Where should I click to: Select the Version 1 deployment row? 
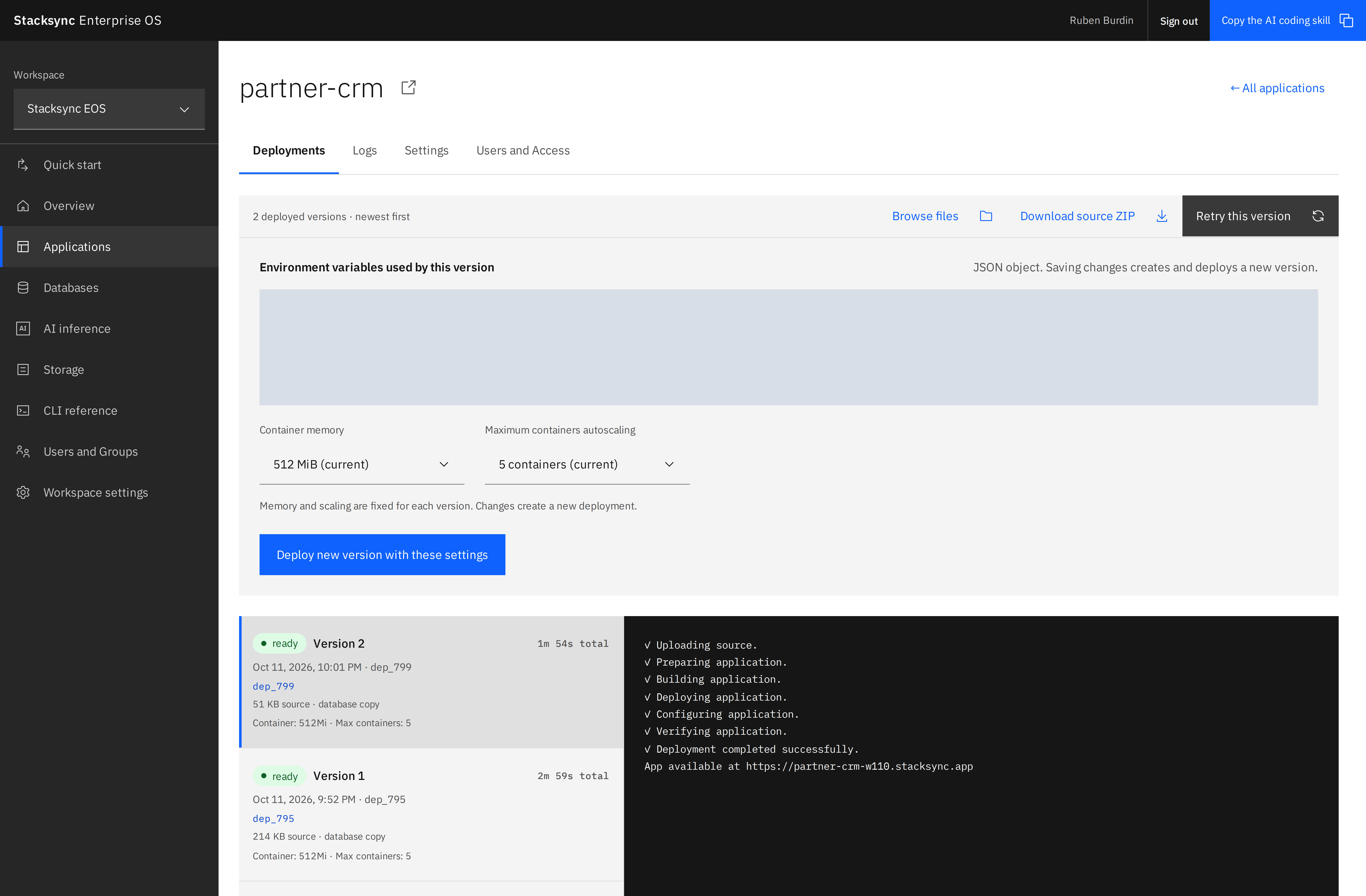click(432, 815)
